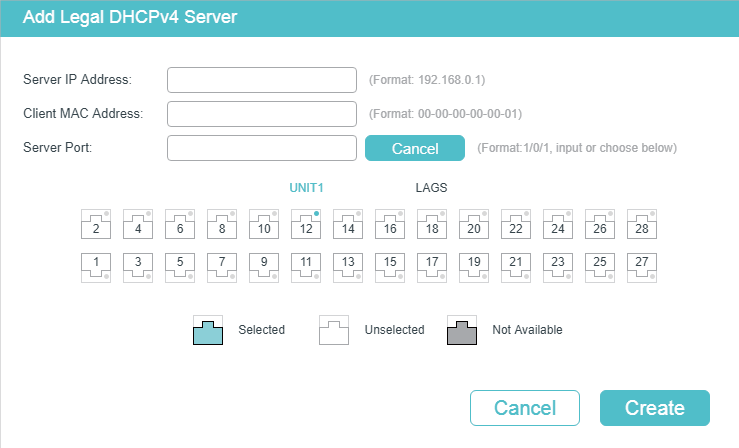Select port 24 icon

[558, 224]
